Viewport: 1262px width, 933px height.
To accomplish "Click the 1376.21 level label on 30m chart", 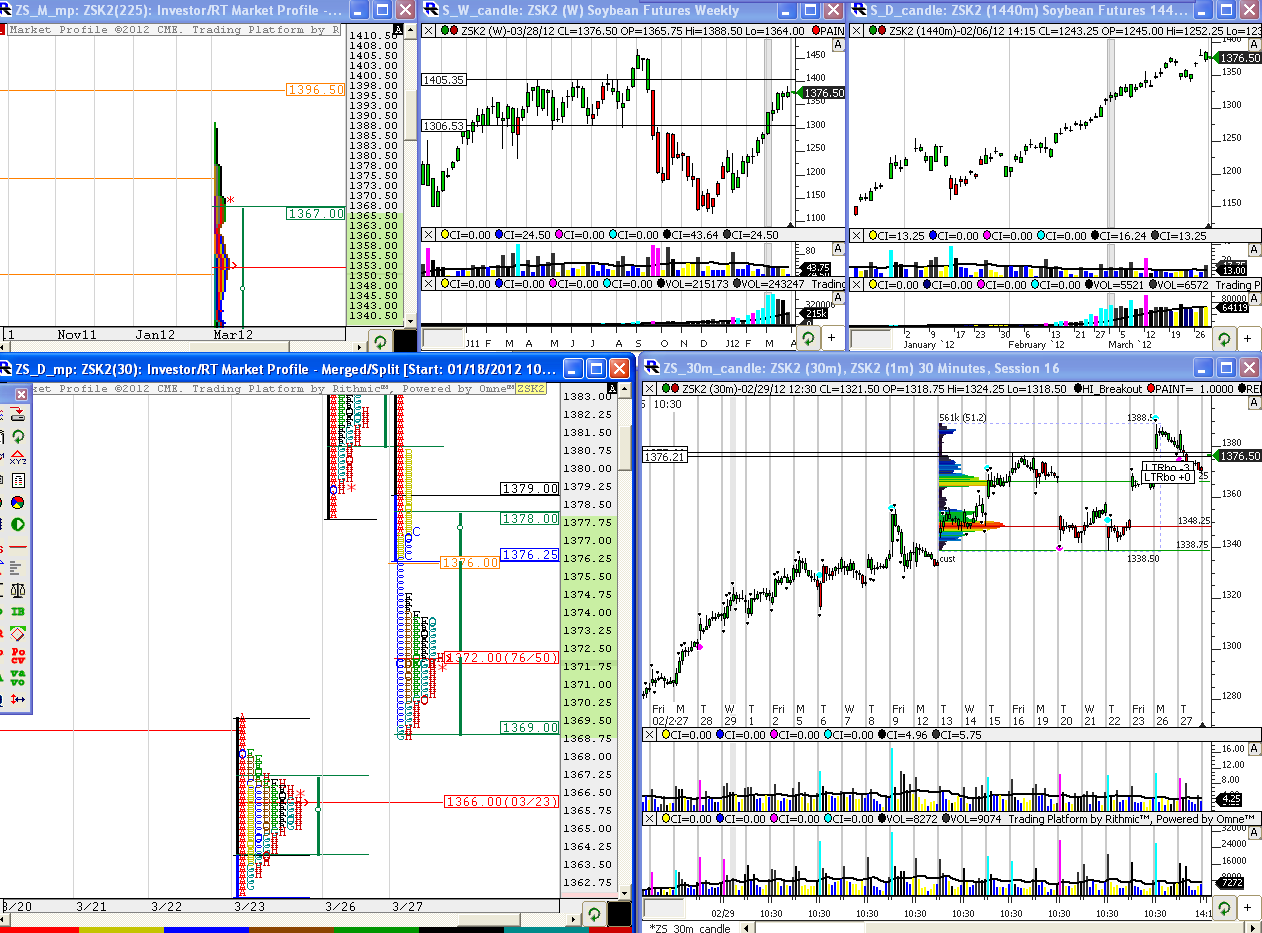I will click(x=665, y=456).
